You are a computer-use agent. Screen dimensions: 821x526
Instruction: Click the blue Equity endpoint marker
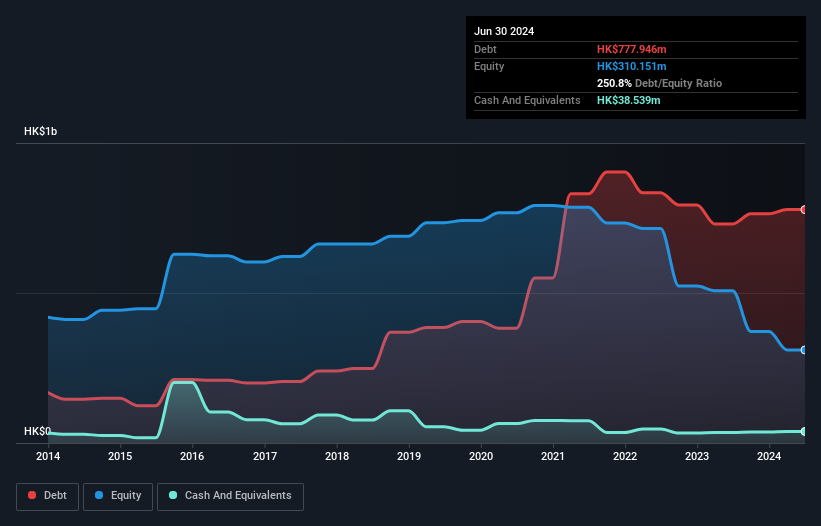coord(804,350)
